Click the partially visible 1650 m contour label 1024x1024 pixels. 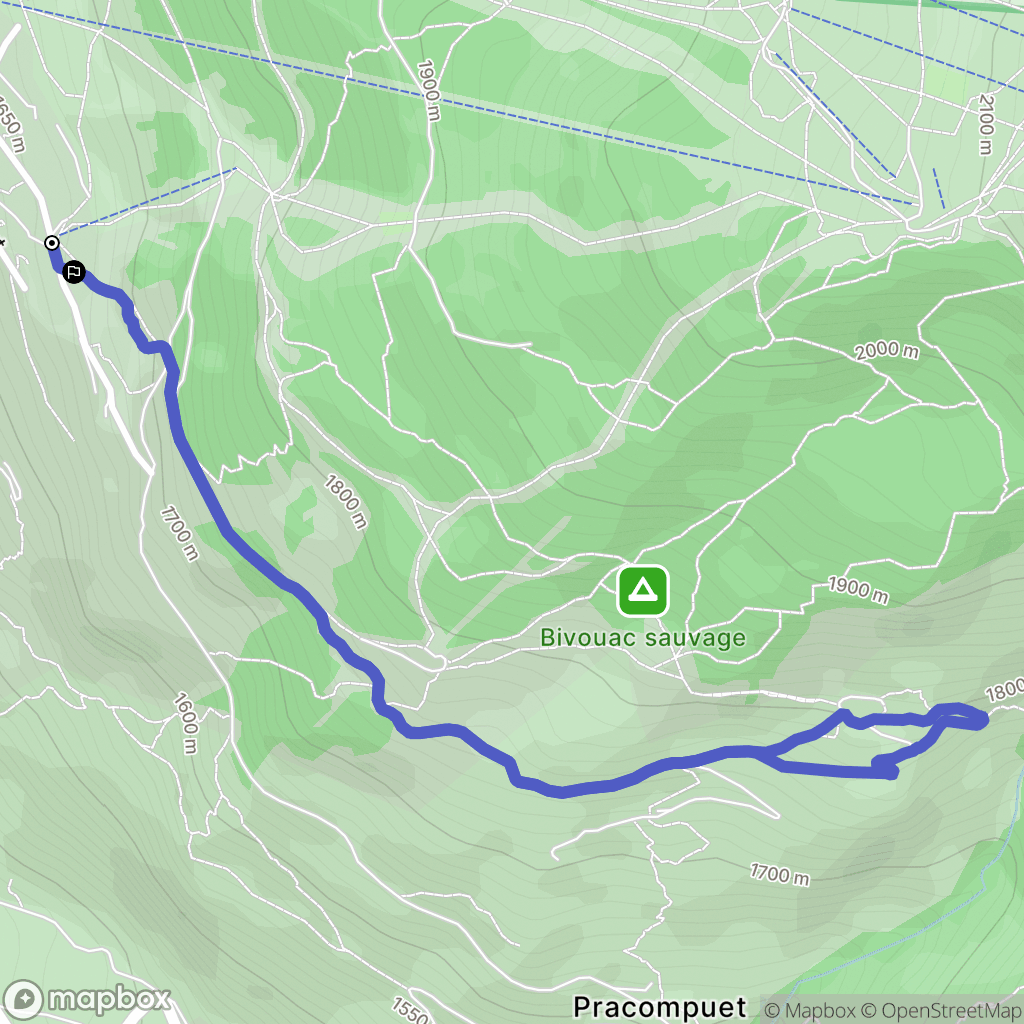[x=11, y=124]
